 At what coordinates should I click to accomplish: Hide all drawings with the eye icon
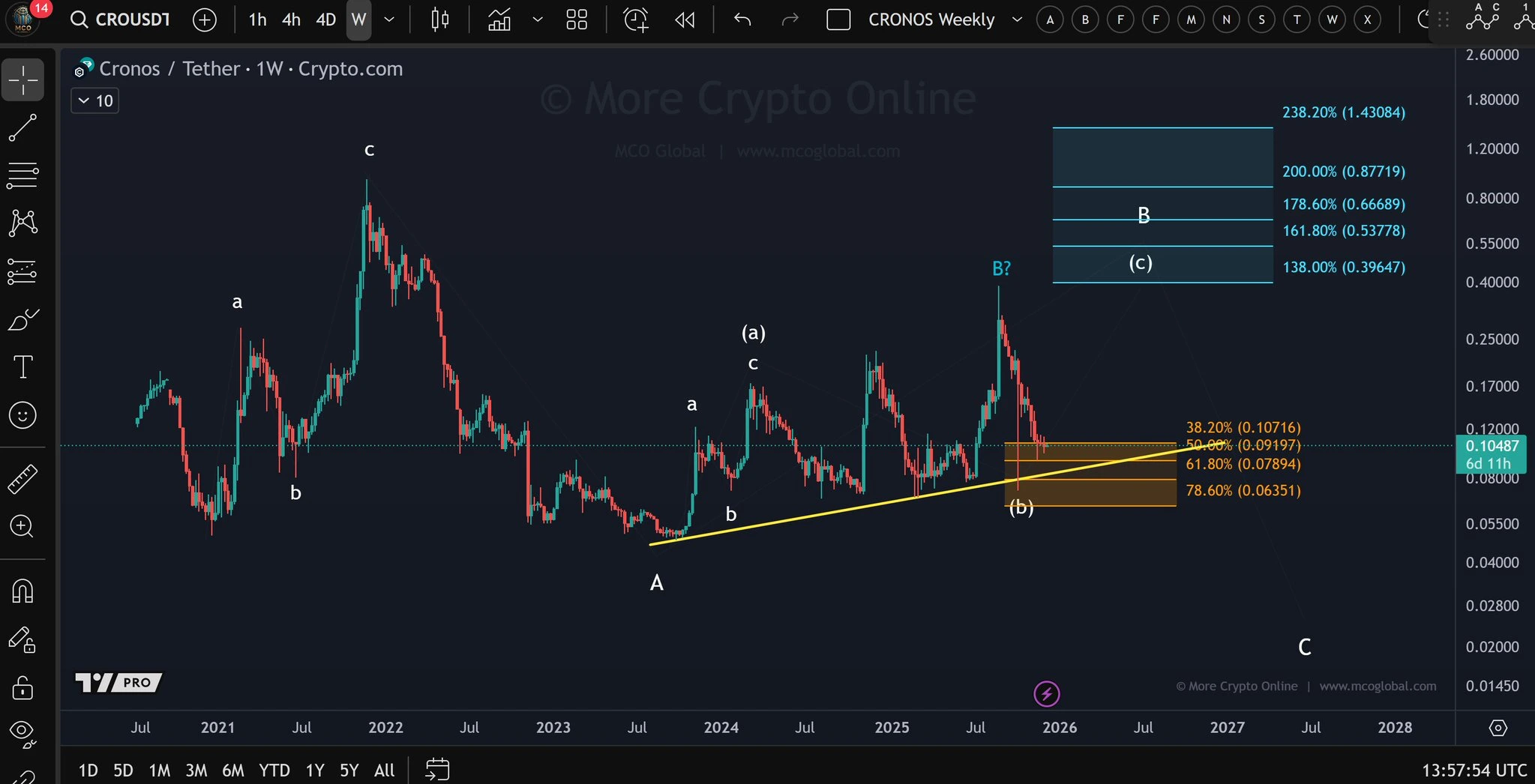point(23,734)
